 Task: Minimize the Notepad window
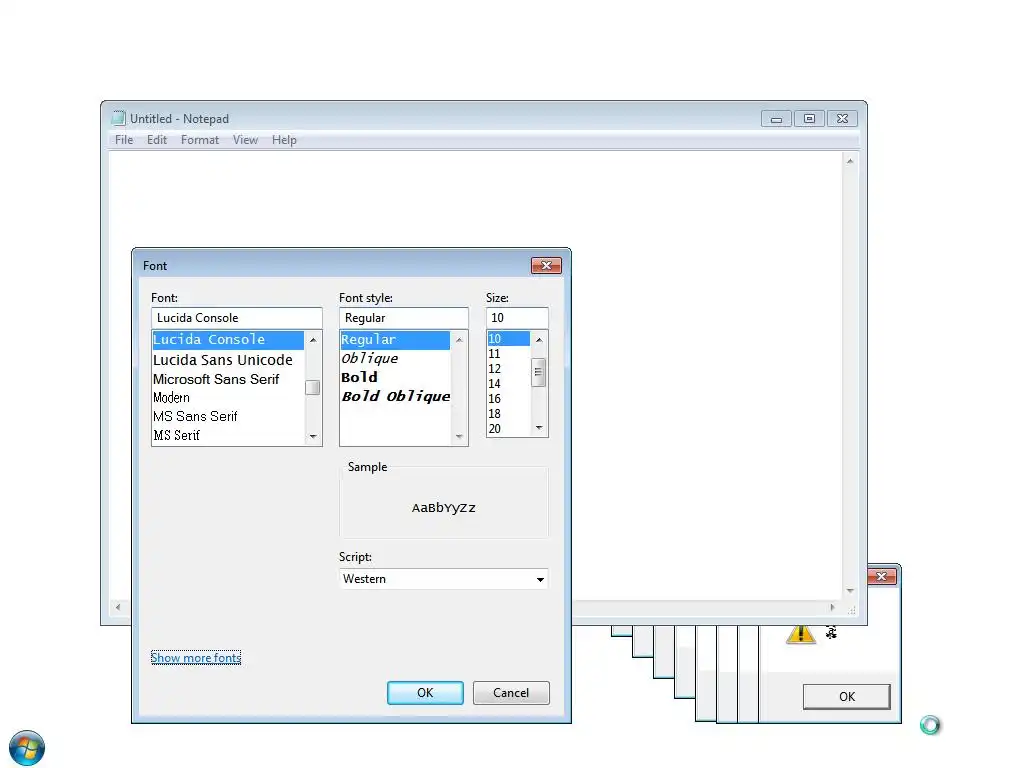(776, 119)
